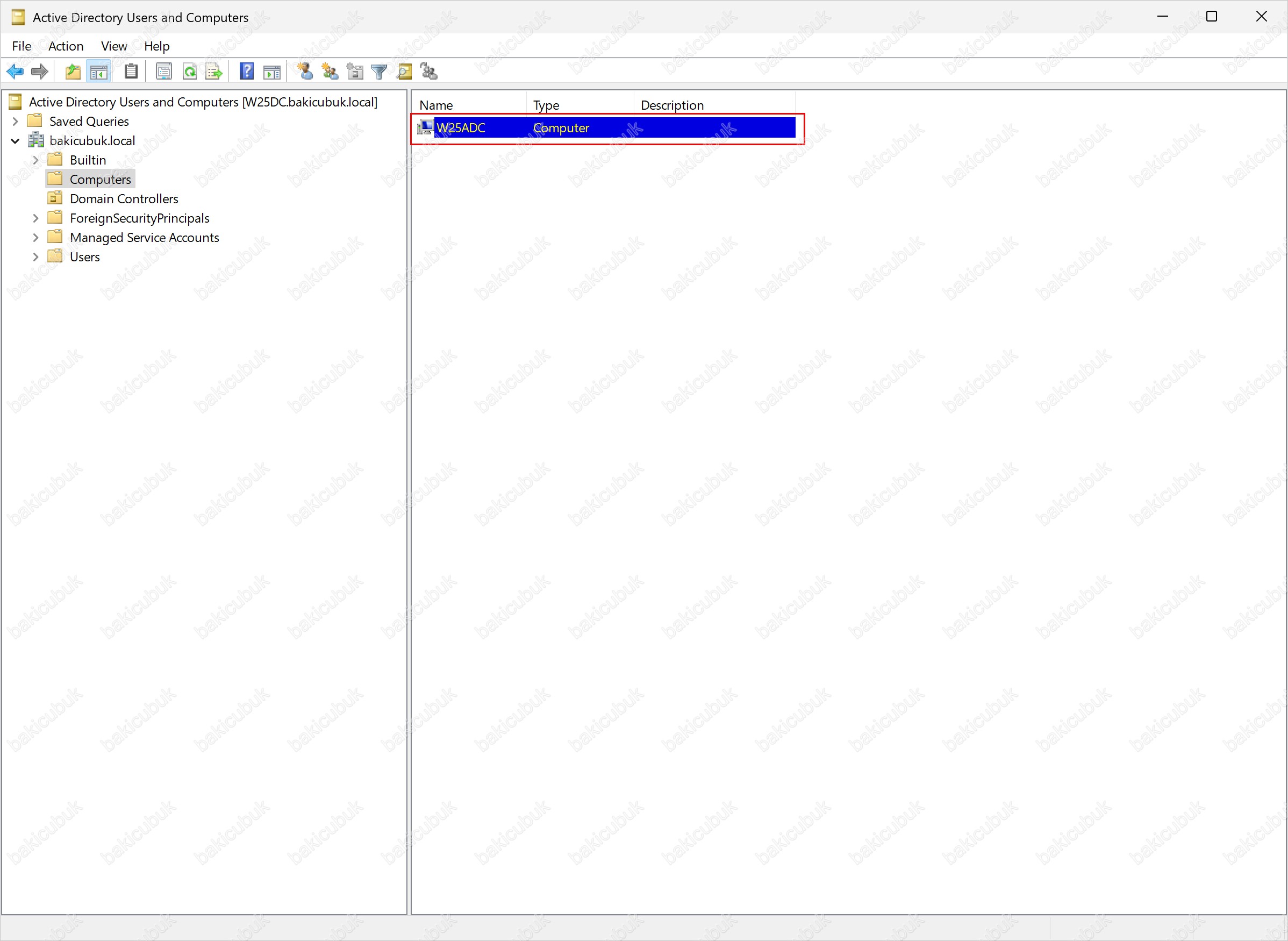Click W25ADC computer object icon

(425, 127)
